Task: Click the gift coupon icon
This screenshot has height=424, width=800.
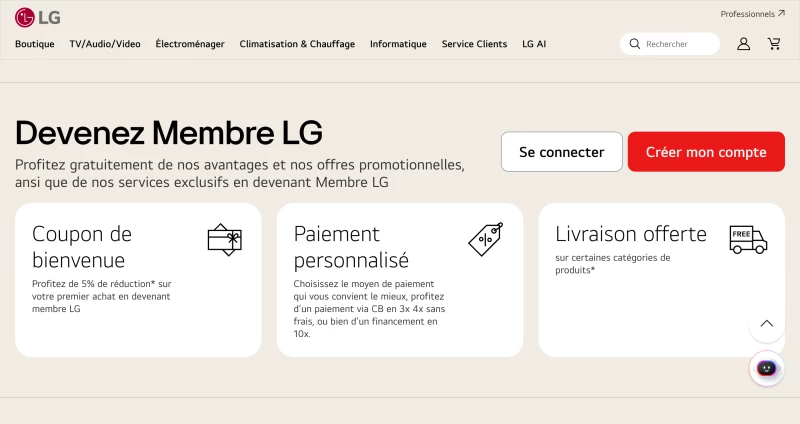Action: tap(224, 240)
